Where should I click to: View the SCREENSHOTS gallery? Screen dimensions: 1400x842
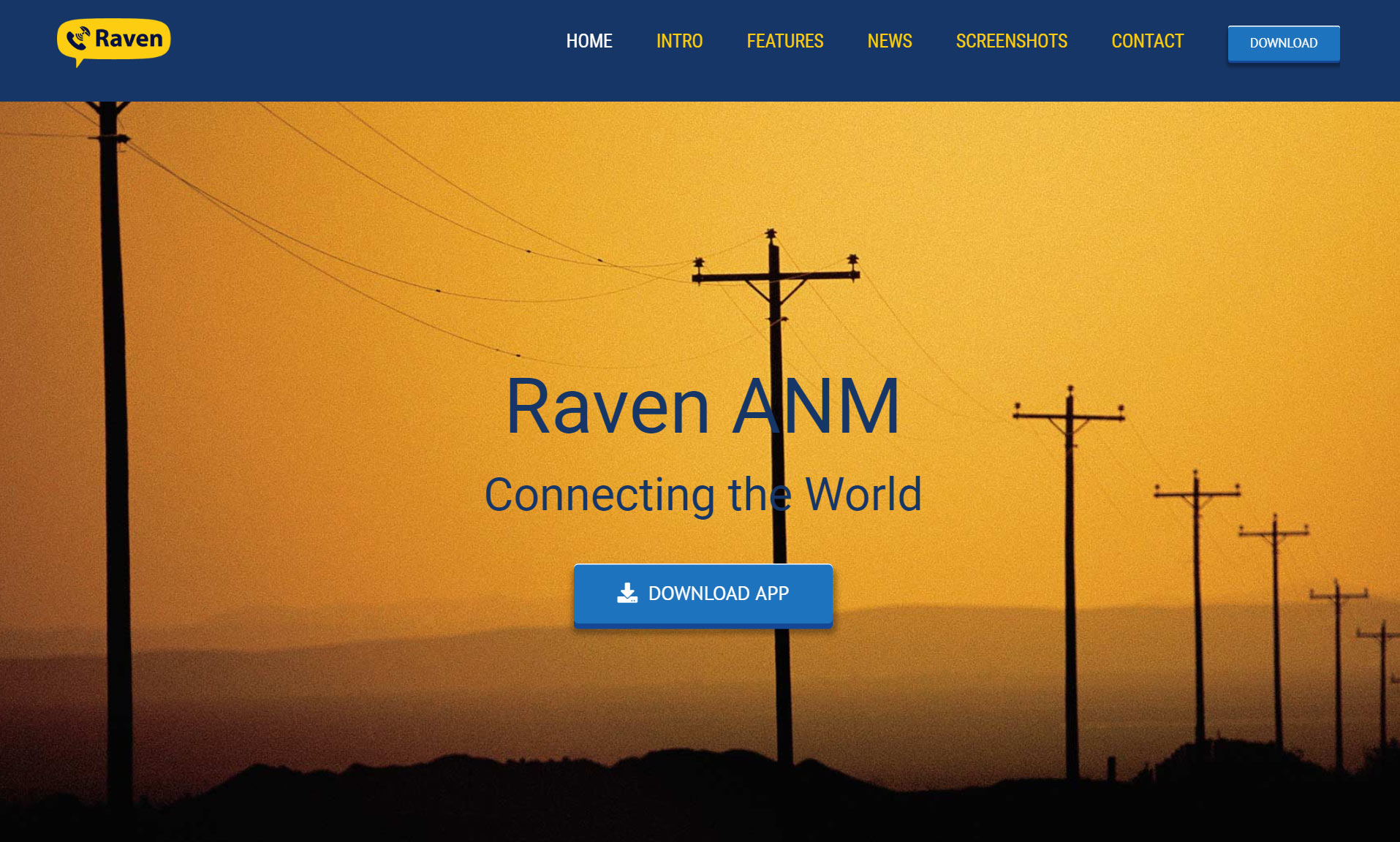[x=1011, y=42]
